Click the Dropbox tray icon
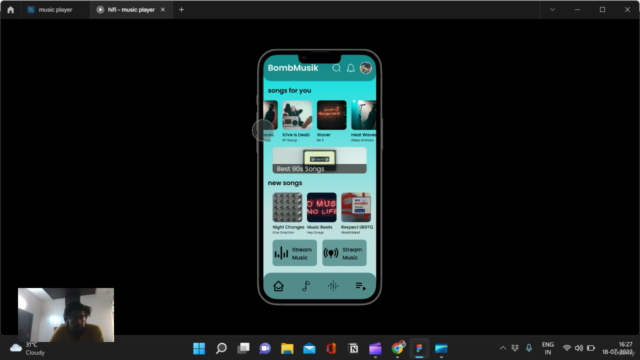640x360 pixels. (515, 348)
